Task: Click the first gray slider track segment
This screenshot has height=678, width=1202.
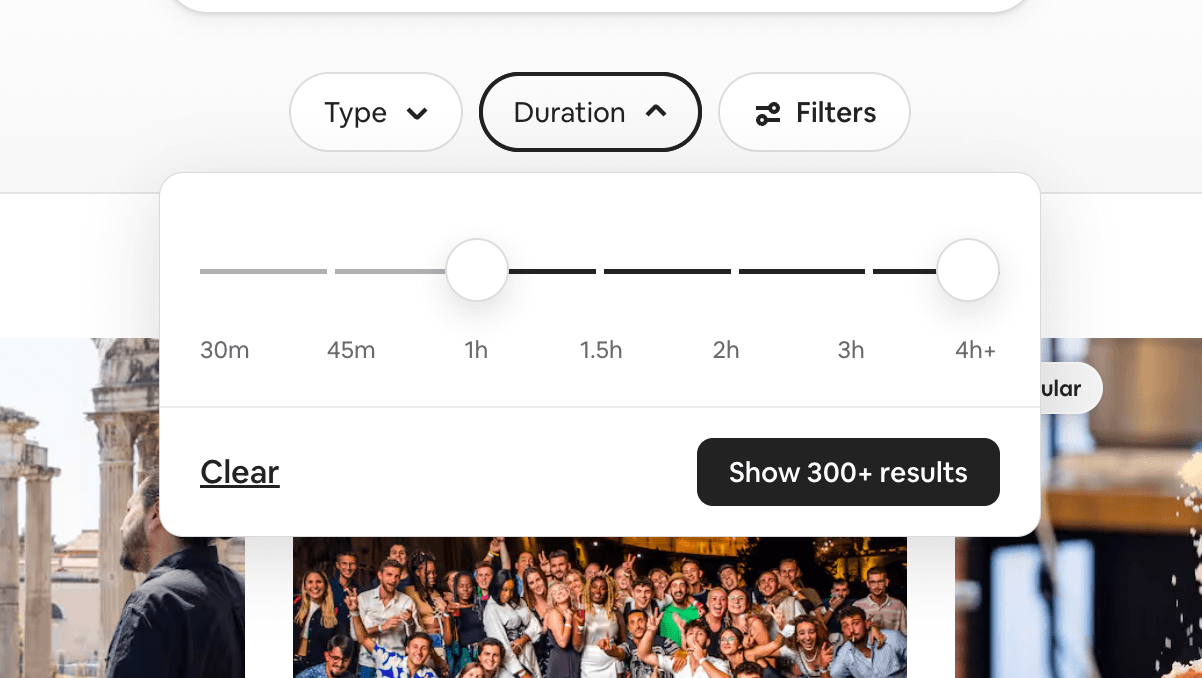Action: click(x=263, y=271)
